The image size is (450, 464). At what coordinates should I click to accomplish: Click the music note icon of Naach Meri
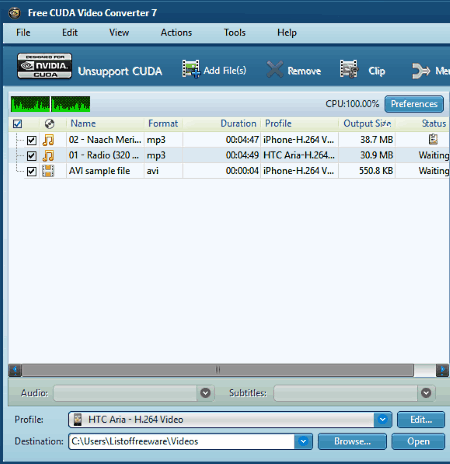pyautogui.click(x=48, y=140)
